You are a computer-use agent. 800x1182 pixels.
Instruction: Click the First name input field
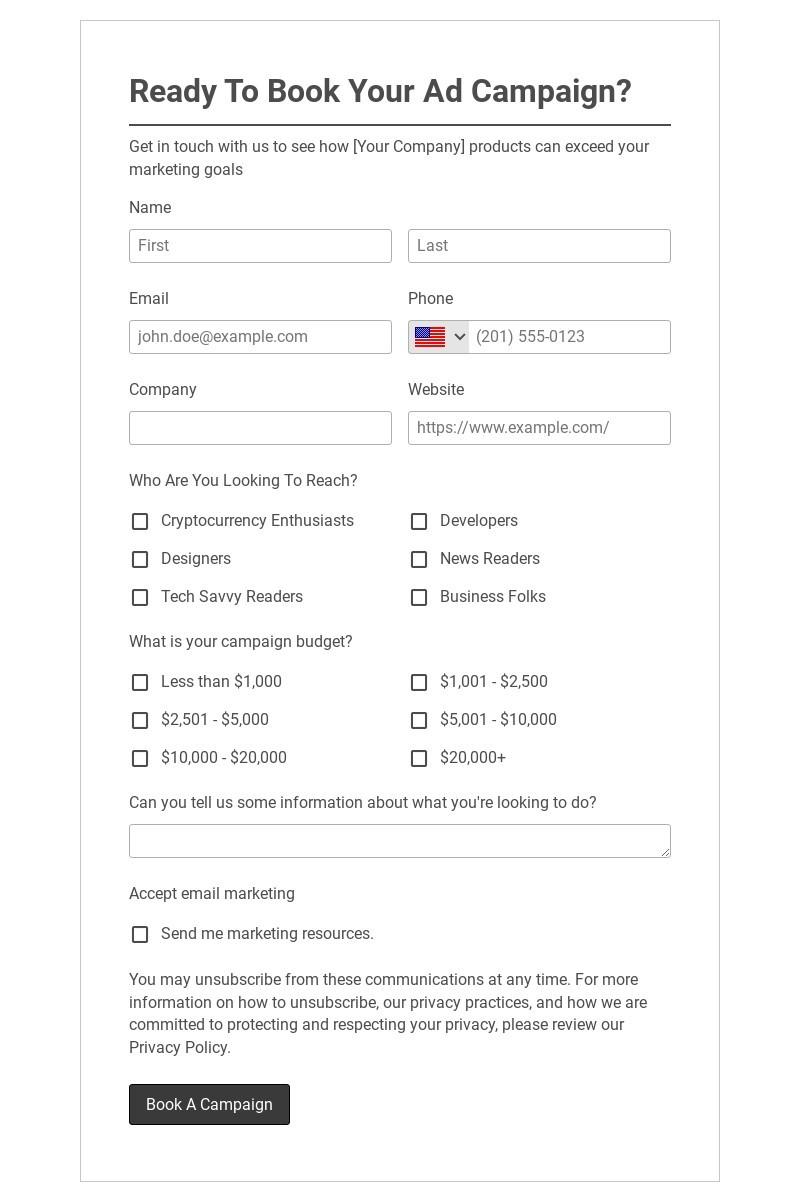click(x=260, y=246)
